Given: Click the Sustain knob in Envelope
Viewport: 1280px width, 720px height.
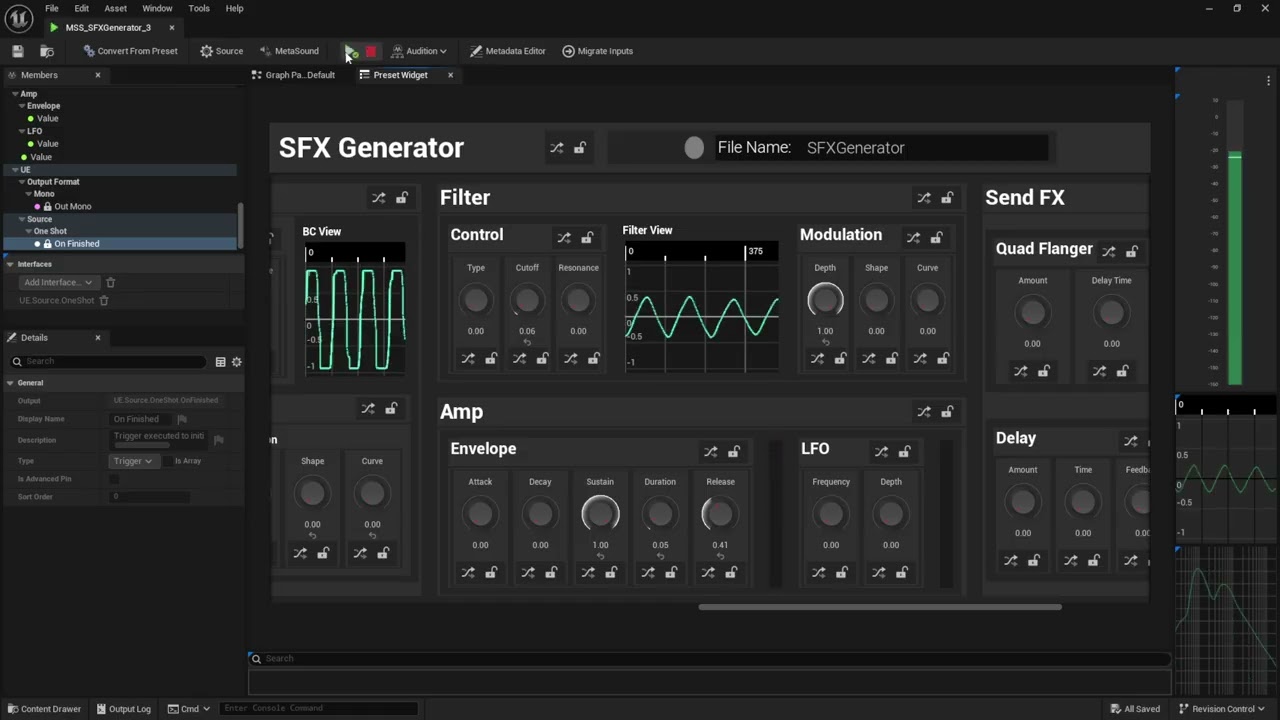Looking at the screenshot, I should pos(600,514).
